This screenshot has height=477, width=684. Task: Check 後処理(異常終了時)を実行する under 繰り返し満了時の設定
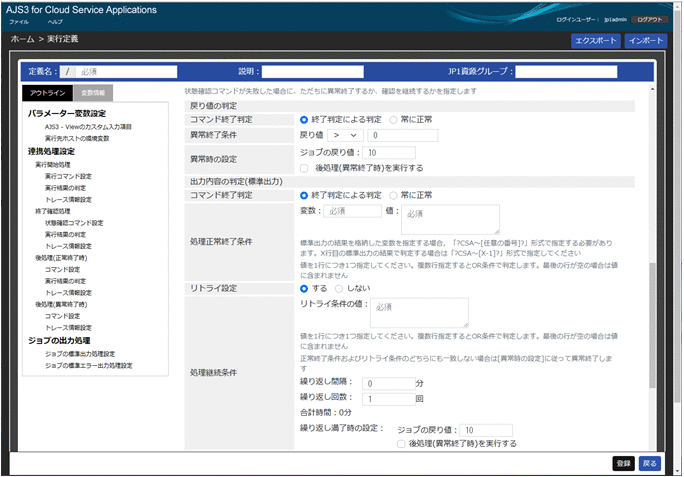[401, 443]
